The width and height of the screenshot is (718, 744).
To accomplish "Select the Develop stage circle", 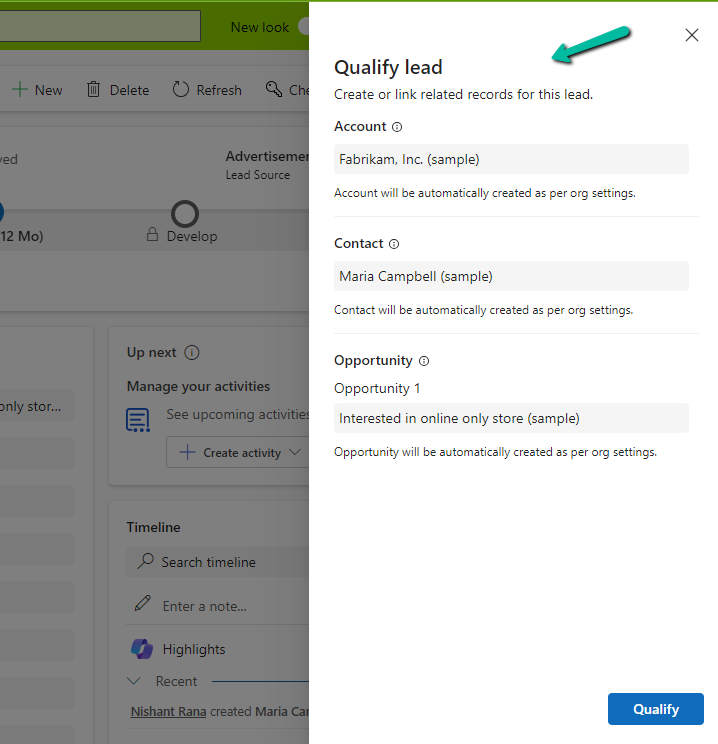I will 185,213.
